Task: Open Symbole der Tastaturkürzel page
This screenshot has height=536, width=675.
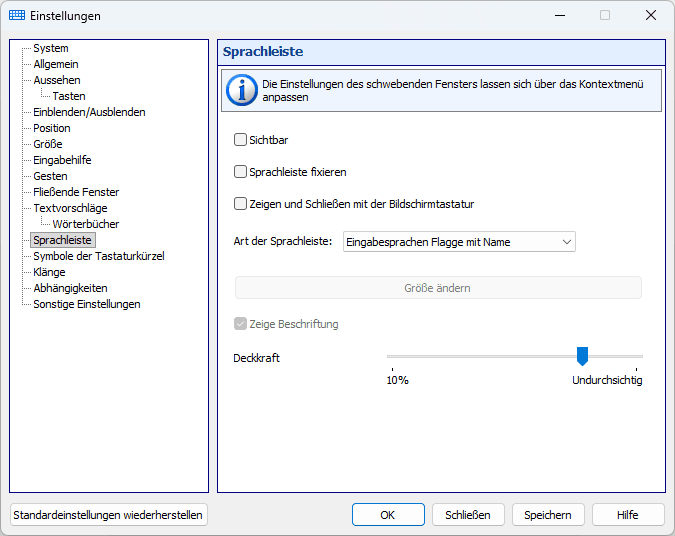Action: tap(99, 256)
